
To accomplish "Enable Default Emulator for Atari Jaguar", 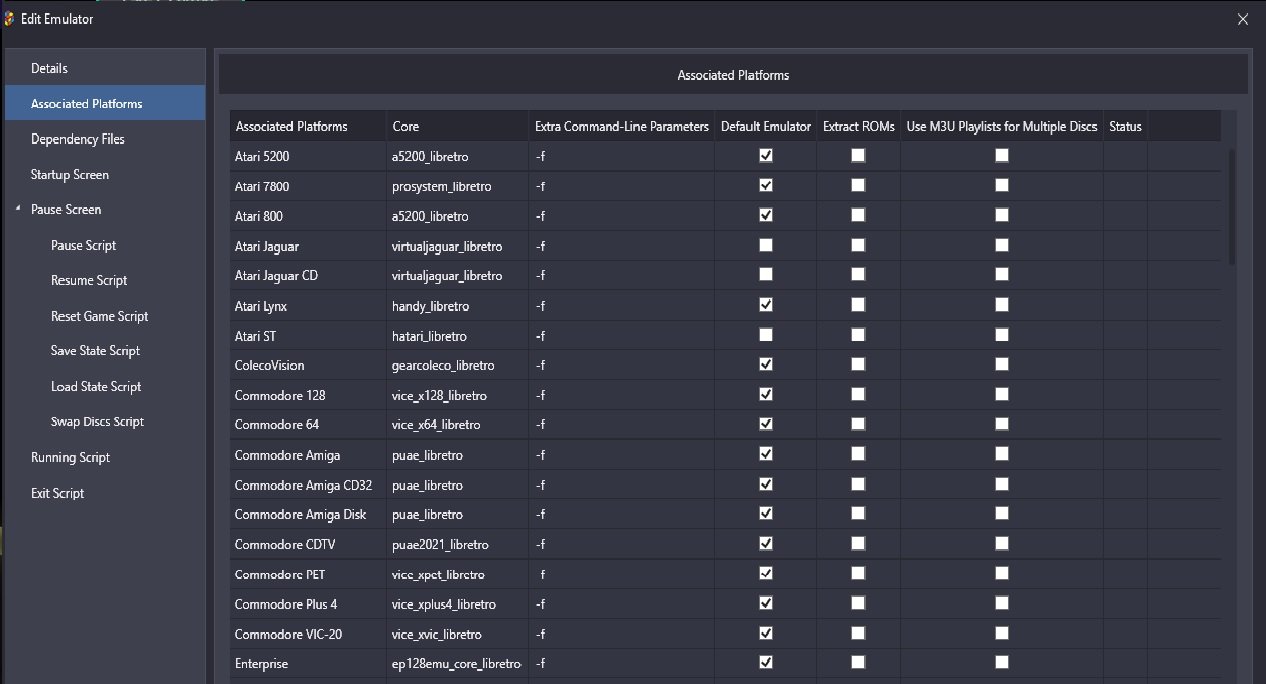I will coord(766,245).
